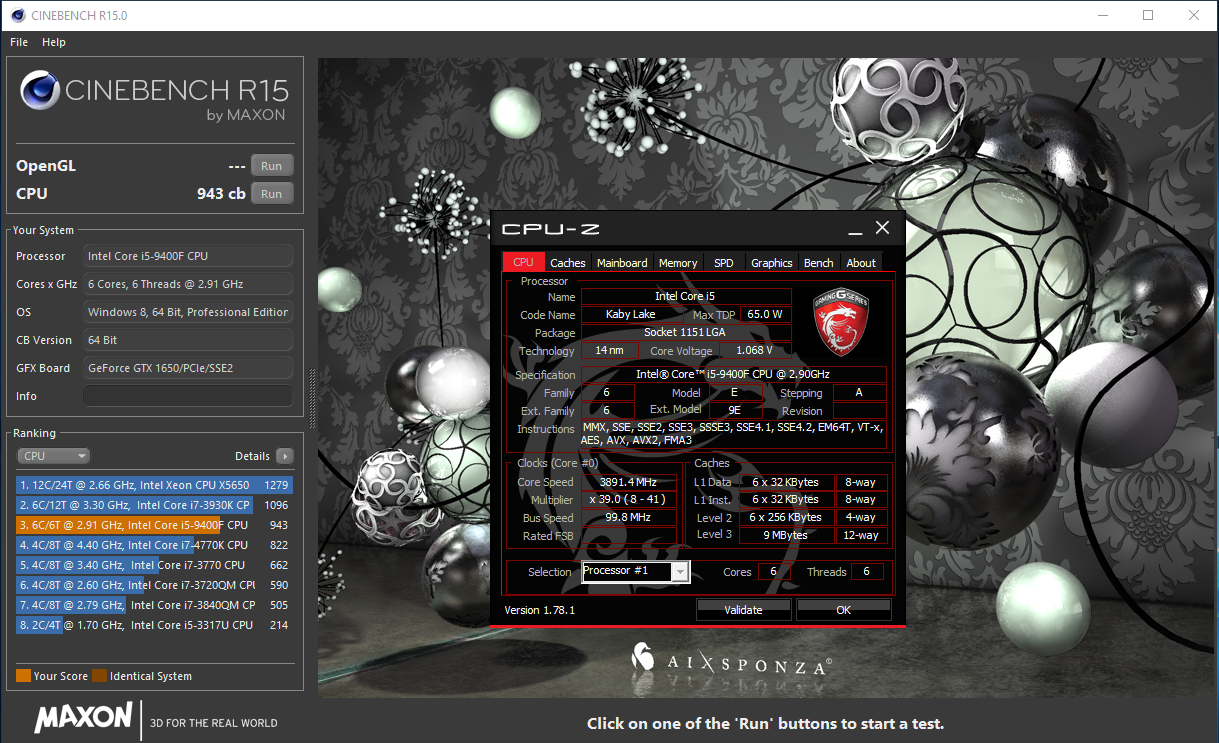Click the Package value Socket 1151 LGA
Screen dimensions: 1219x743
[686, 332]
